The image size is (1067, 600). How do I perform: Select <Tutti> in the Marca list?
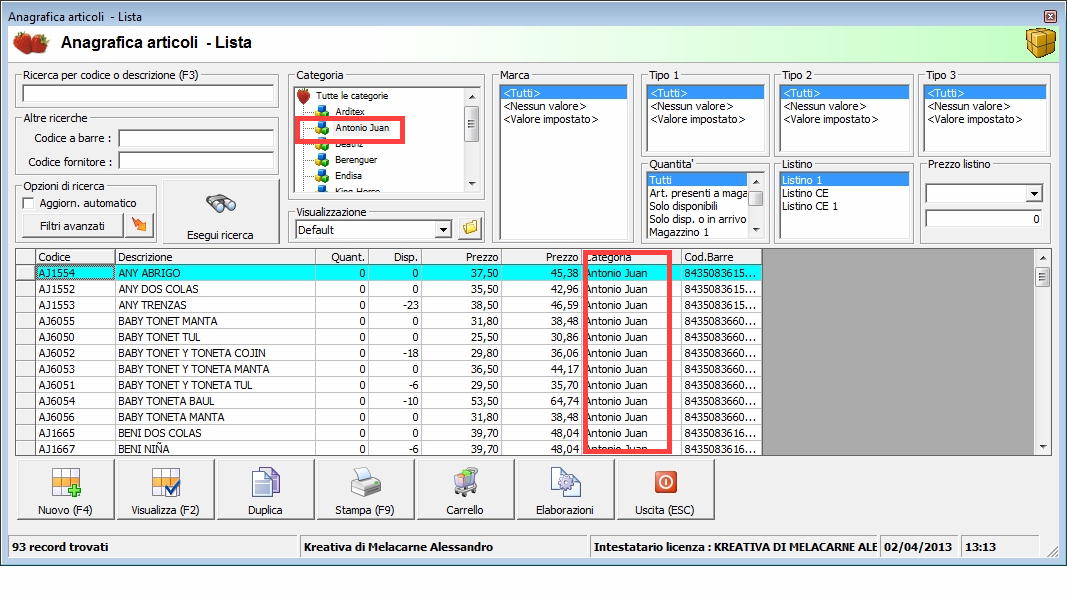tap(563, 93)
